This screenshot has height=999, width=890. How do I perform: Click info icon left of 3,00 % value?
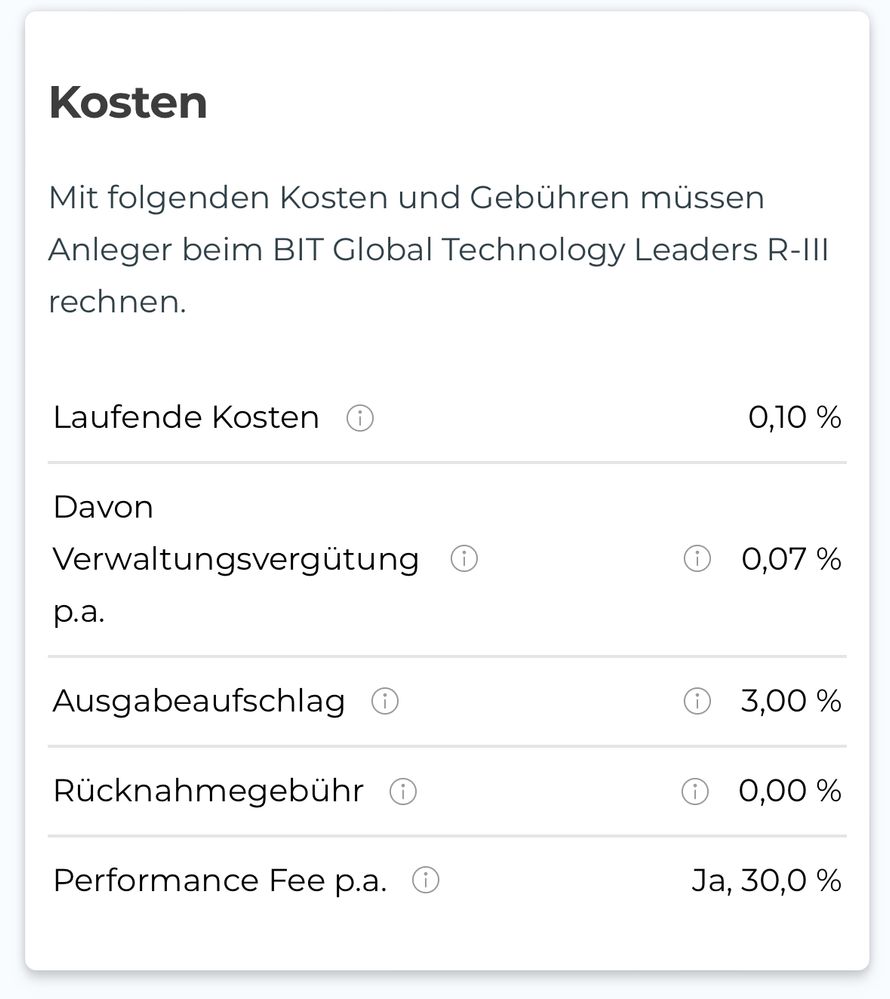click(x=696, y=701)
